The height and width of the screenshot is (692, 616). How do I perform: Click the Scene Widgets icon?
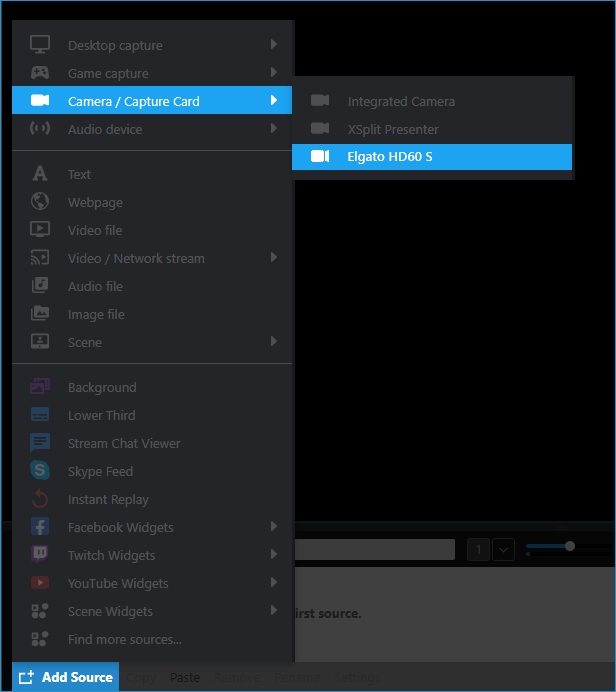pos(40,611)
